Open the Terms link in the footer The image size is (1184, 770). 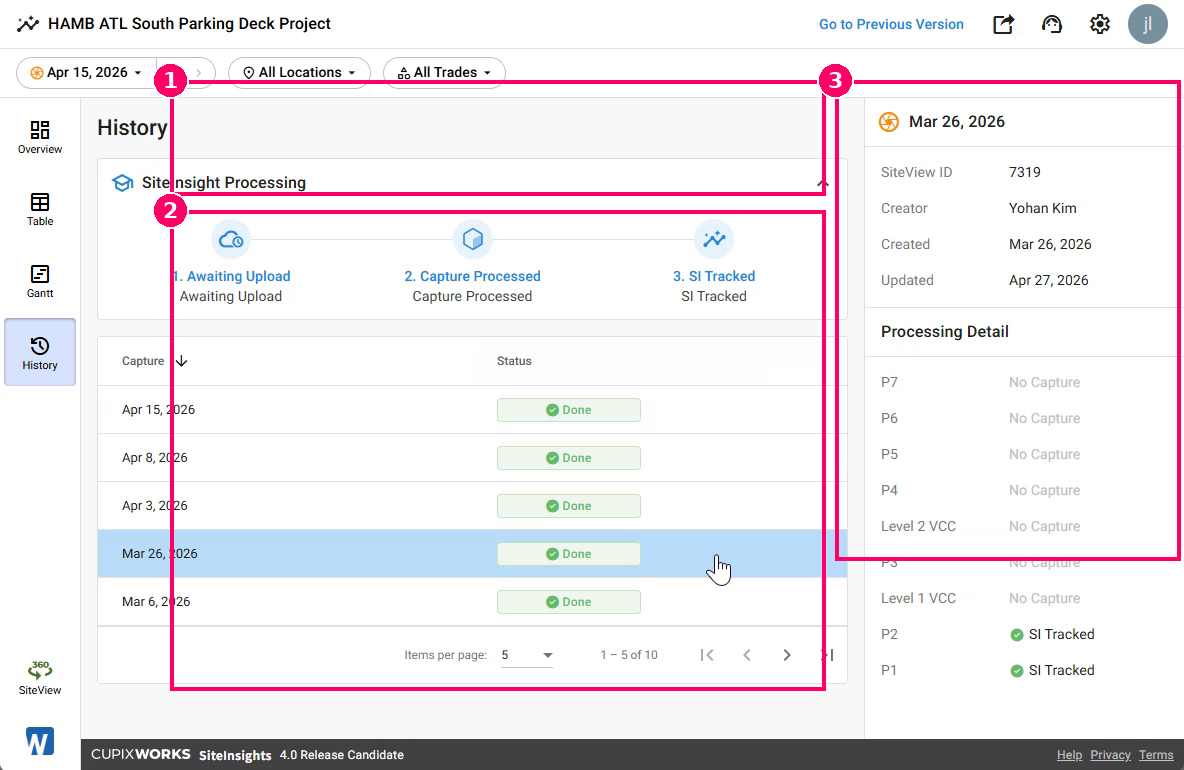click(1156, 755)
